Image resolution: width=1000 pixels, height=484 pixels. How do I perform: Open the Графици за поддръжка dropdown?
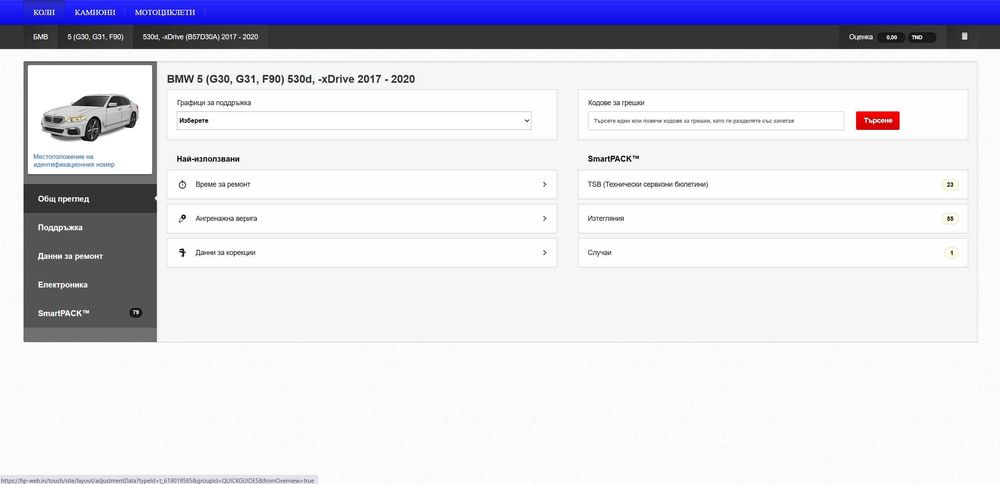coord(354,121)
